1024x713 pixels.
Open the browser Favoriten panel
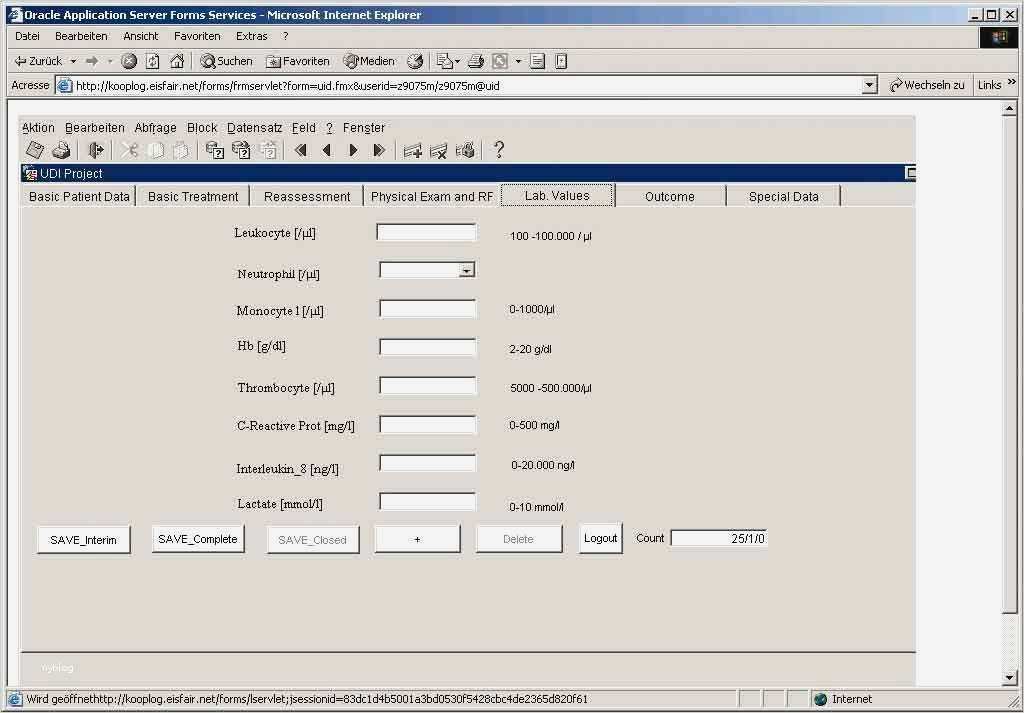tap(298, 61)
